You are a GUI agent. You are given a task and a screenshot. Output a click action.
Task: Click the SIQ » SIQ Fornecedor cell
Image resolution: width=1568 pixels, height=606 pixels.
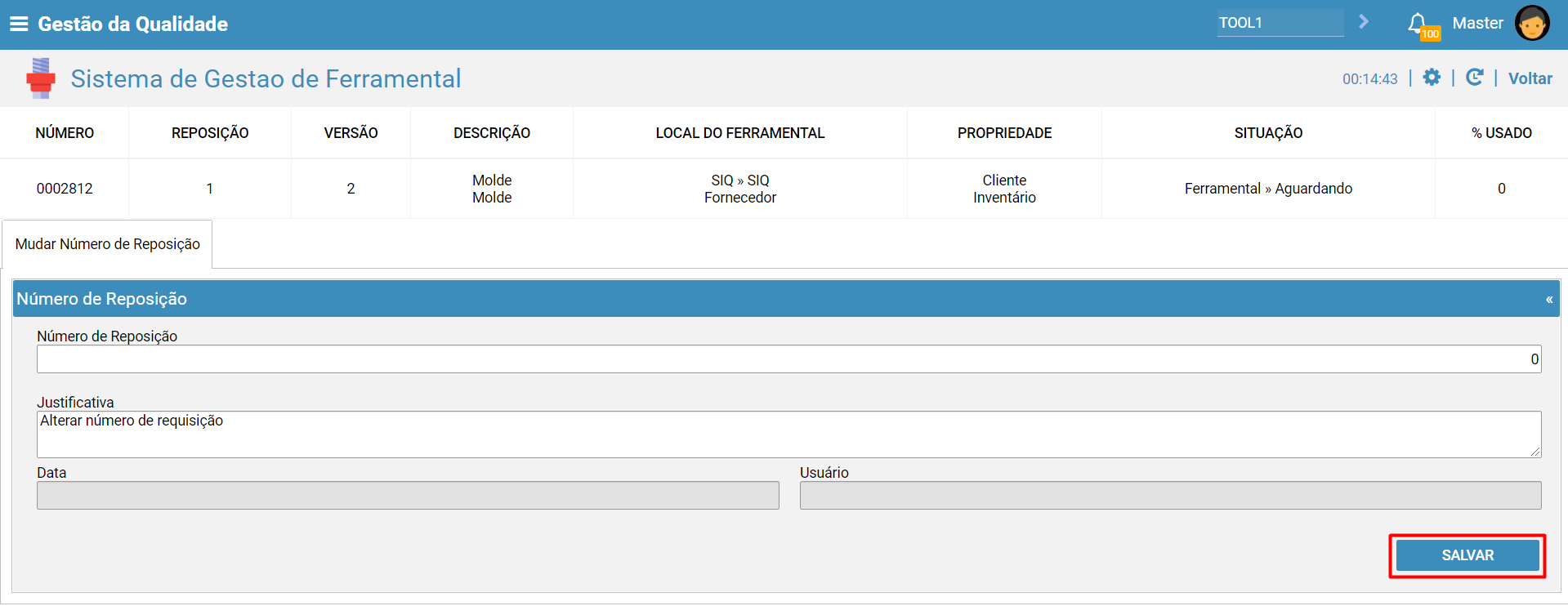(x=740, y=189)
